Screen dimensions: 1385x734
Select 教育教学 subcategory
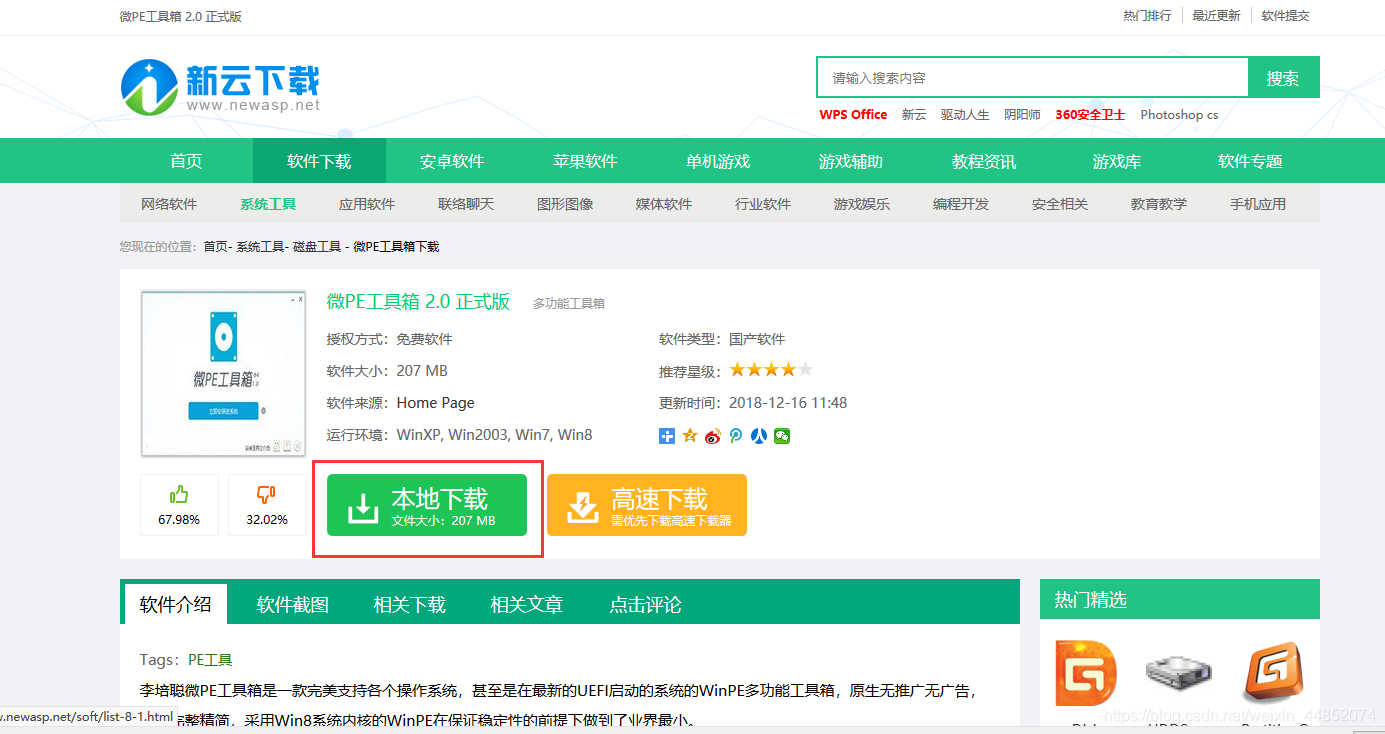1159,204
